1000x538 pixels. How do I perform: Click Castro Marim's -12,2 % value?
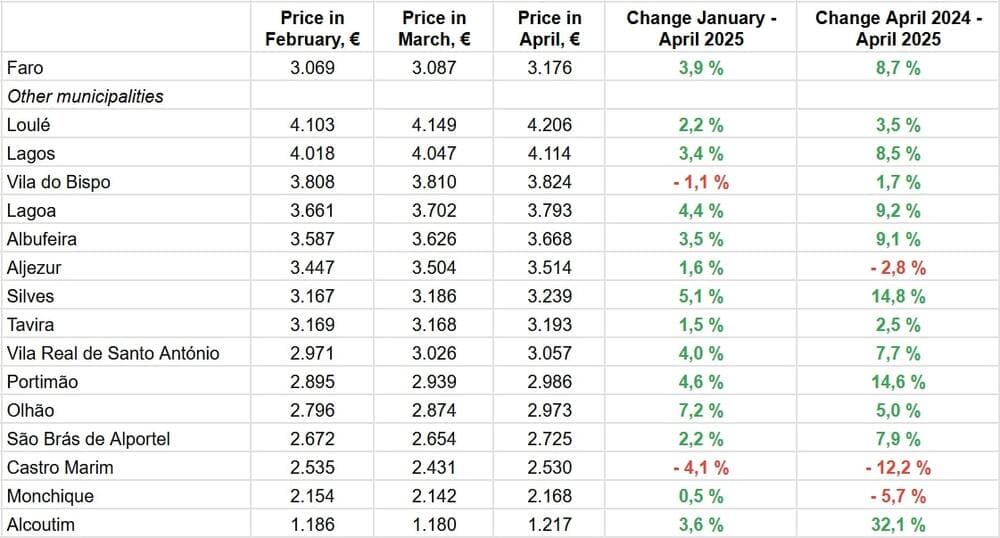pyautogui.click(x=898, y=467)
